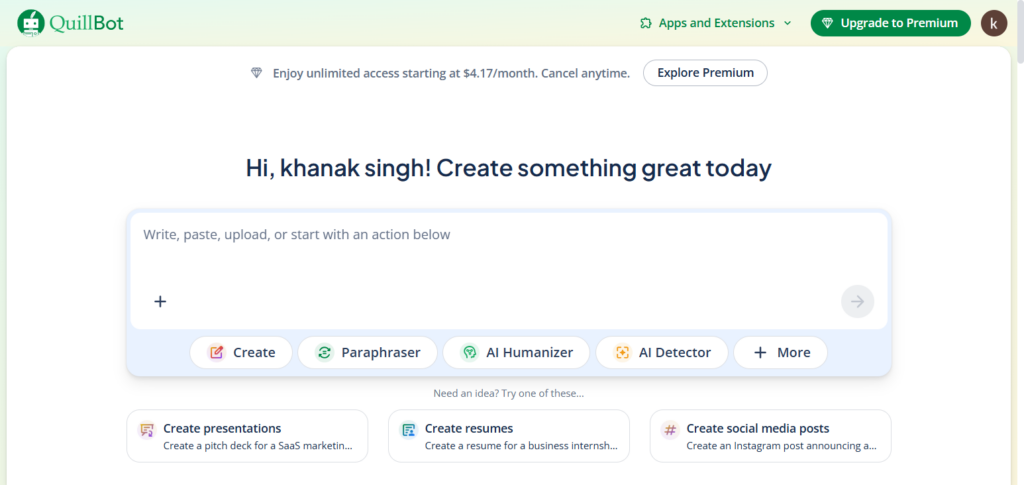This screenshot has height=485, width=1024.
Task: Open the Paraphraser tool
Action: 367,352
